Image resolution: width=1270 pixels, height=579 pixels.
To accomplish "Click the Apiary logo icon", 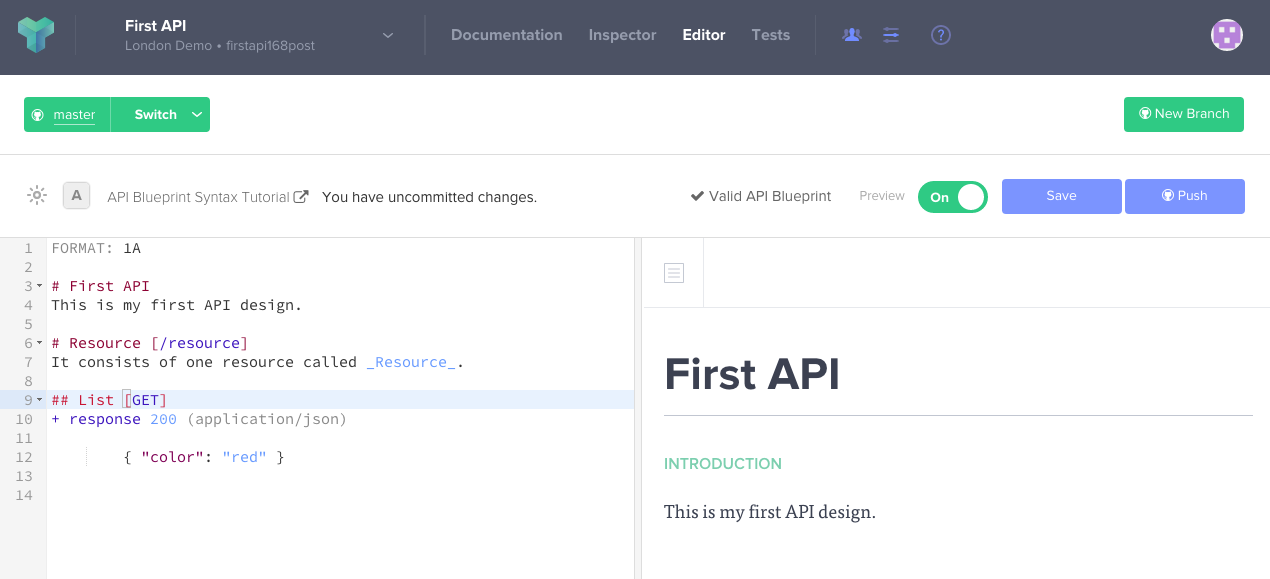I will click(x=36, y=35).
